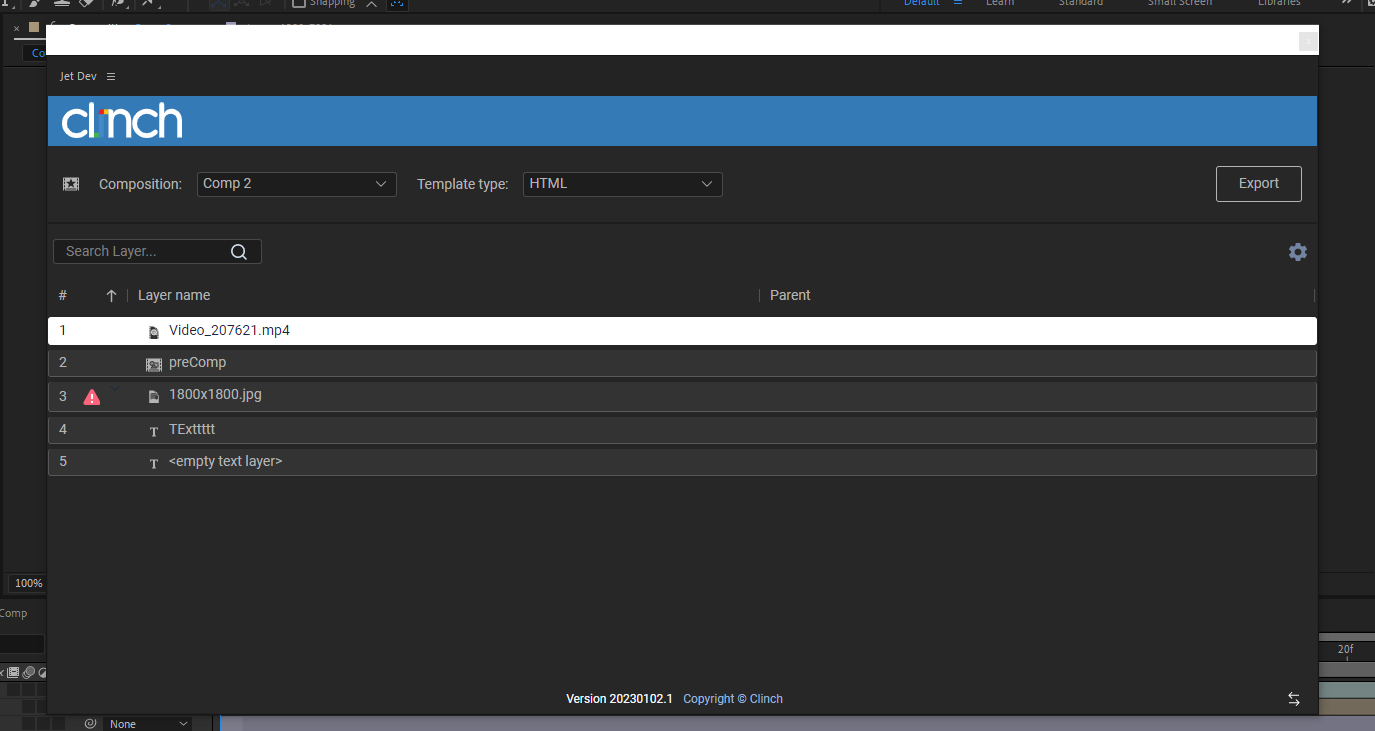The image size is (1375, 731).
Task: Click the magnifier search icon
Action: 239,252
